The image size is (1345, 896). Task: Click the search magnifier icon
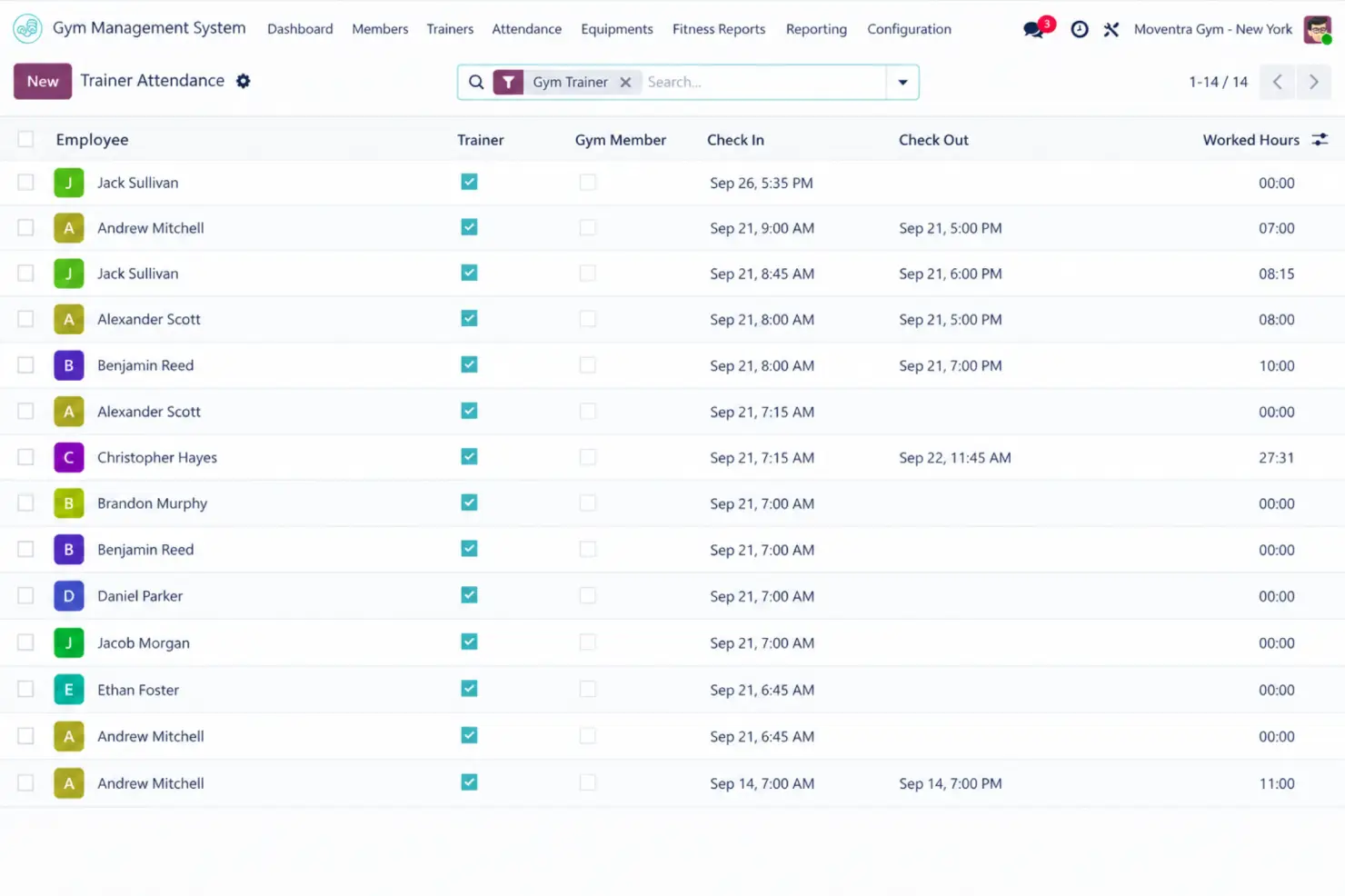[x=476, y=82]
